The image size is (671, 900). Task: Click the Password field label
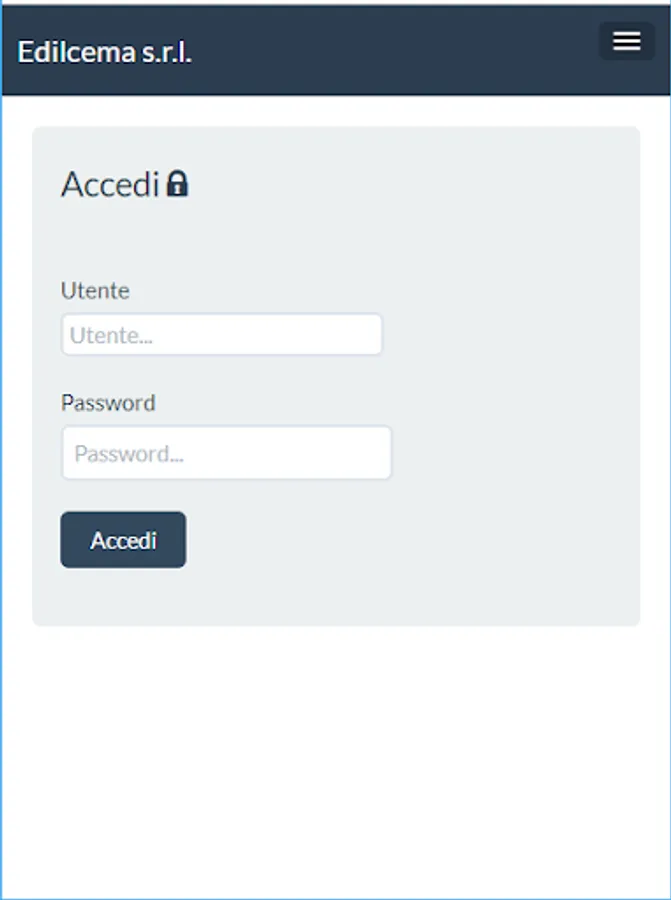point(108,403)
